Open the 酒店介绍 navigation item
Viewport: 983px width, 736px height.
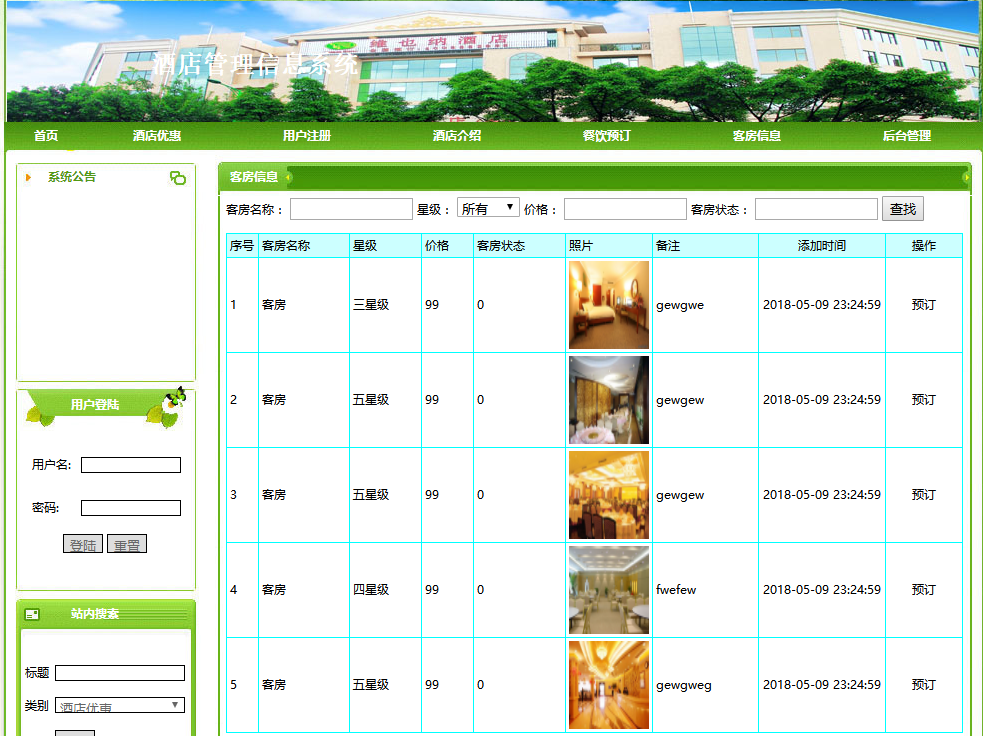[x=456, y=135]
